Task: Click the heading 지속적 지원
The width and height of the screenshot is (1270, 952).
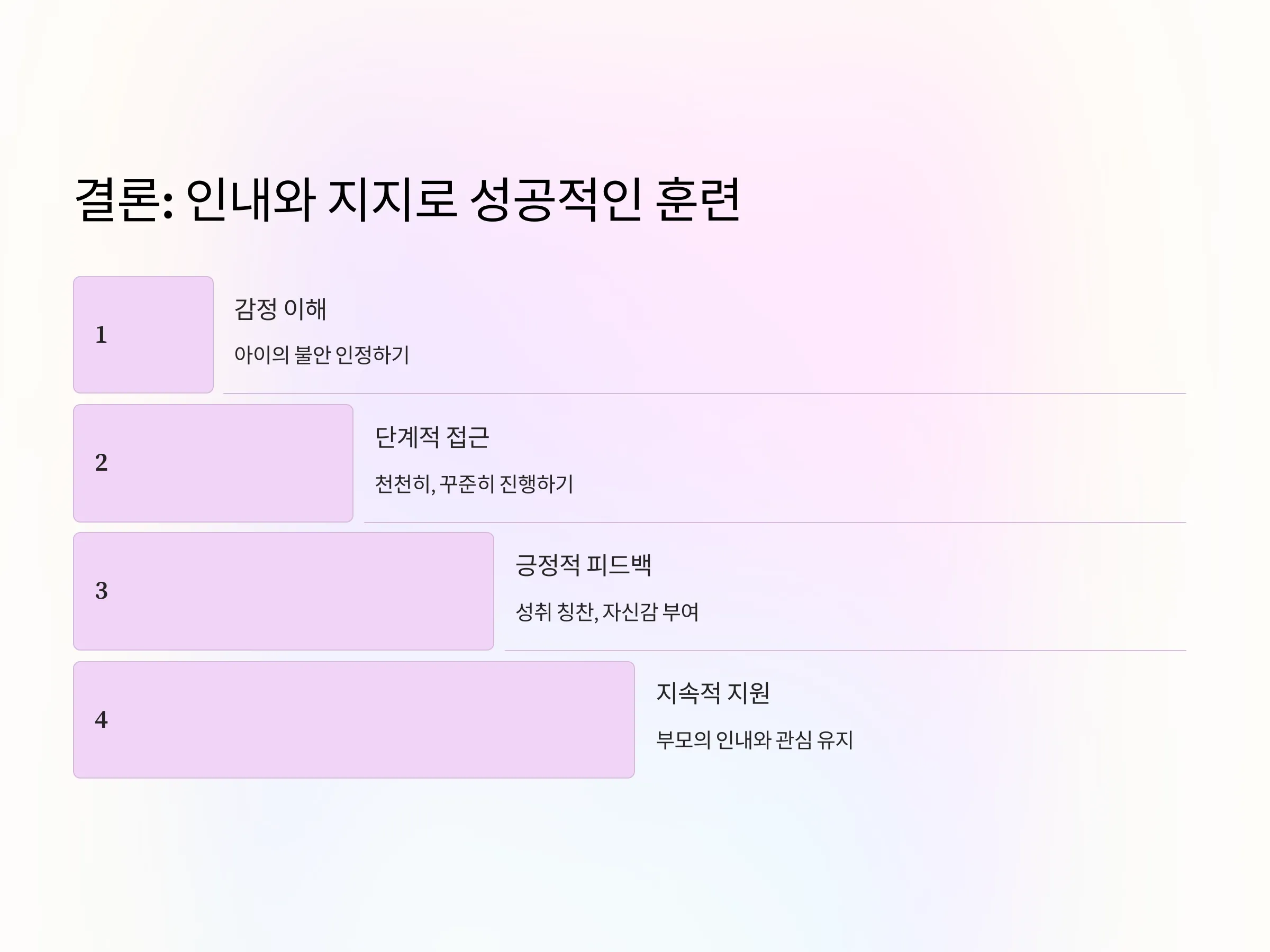Action: 712,693
